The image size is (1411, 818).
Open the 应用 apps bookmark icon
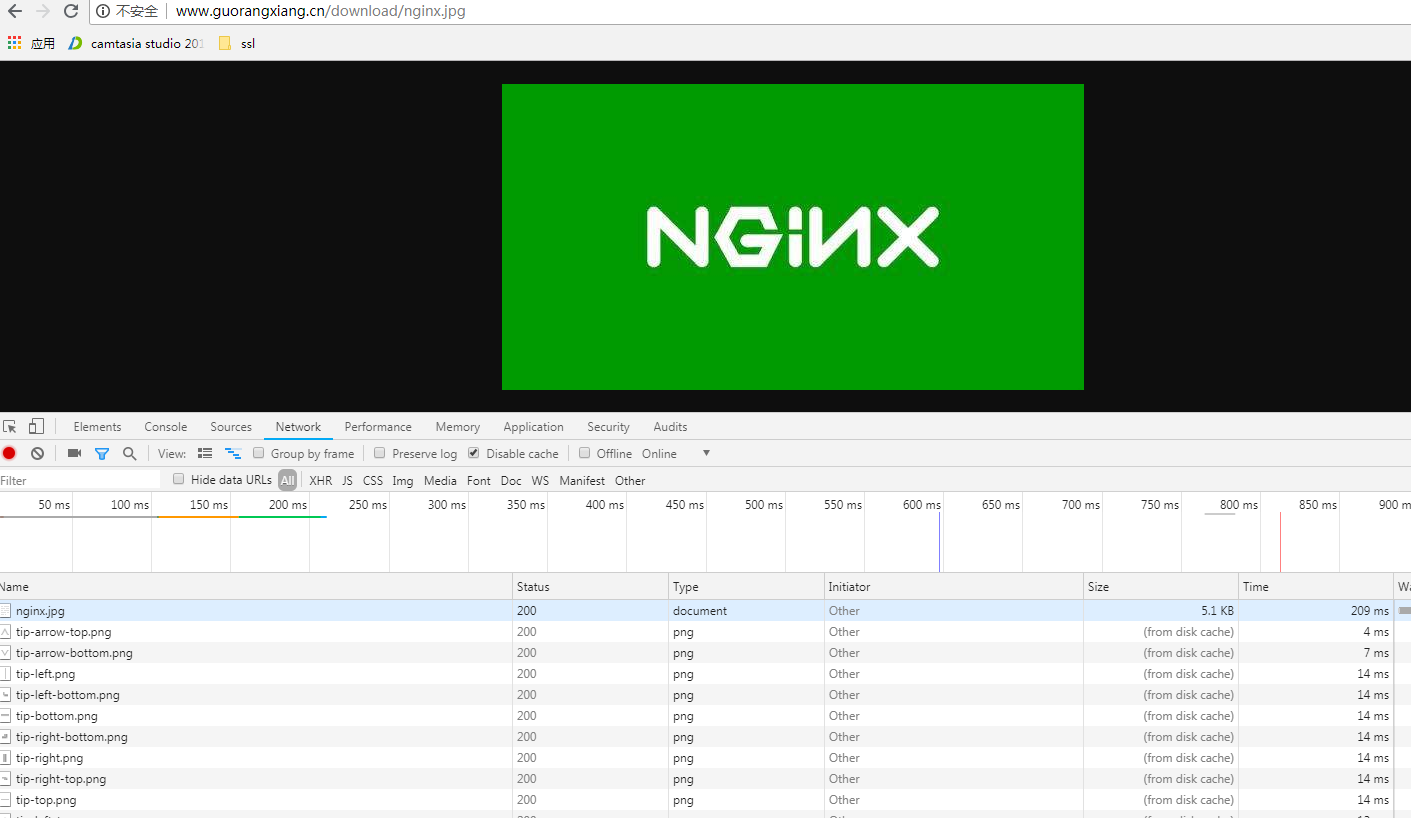click(x=15, y=43)
